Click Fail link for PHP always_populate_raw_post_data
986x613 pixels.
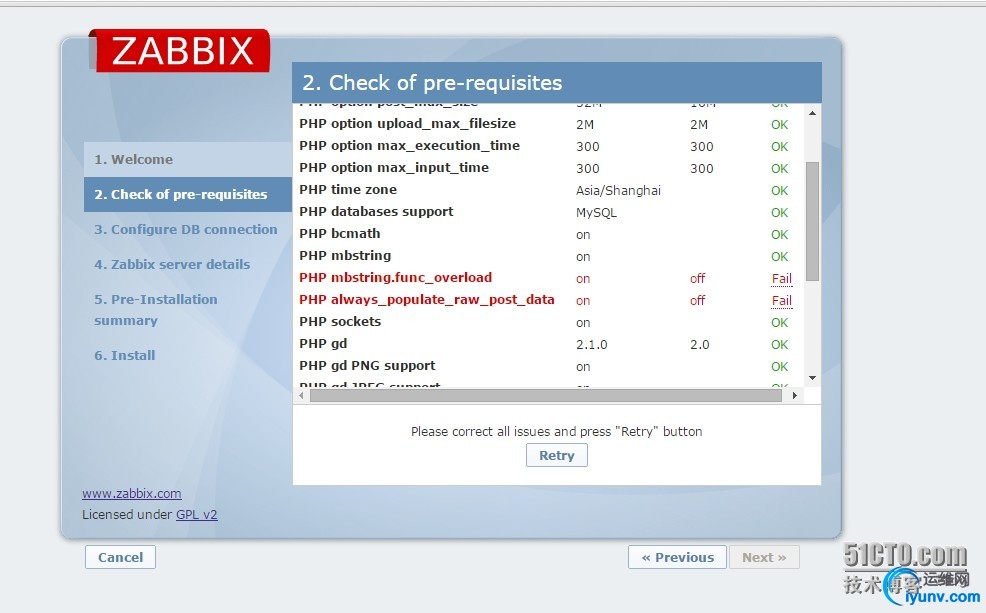point(782,301)
